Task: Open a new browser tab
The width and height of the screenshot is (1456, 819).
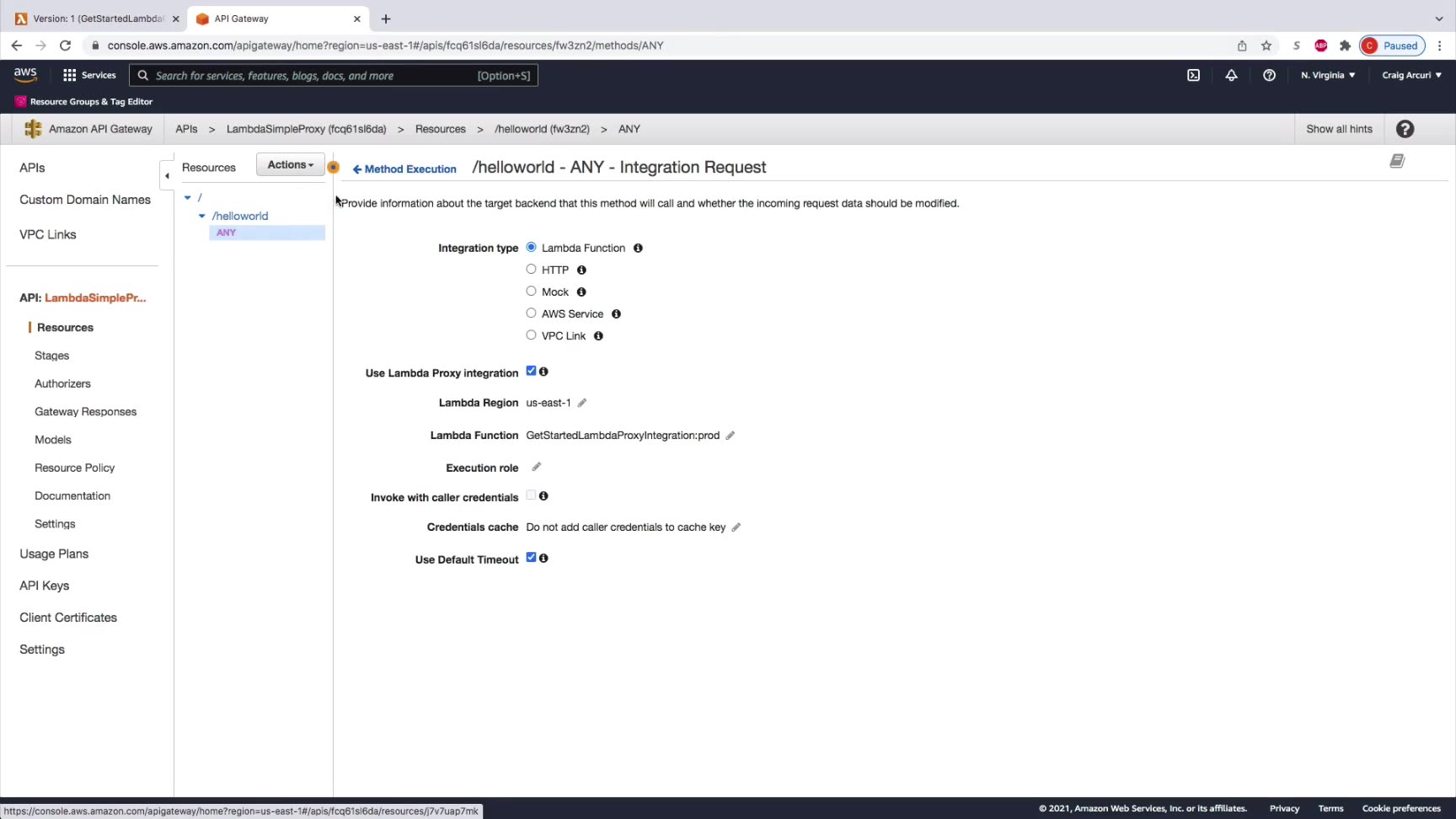Action: [386, 19]
